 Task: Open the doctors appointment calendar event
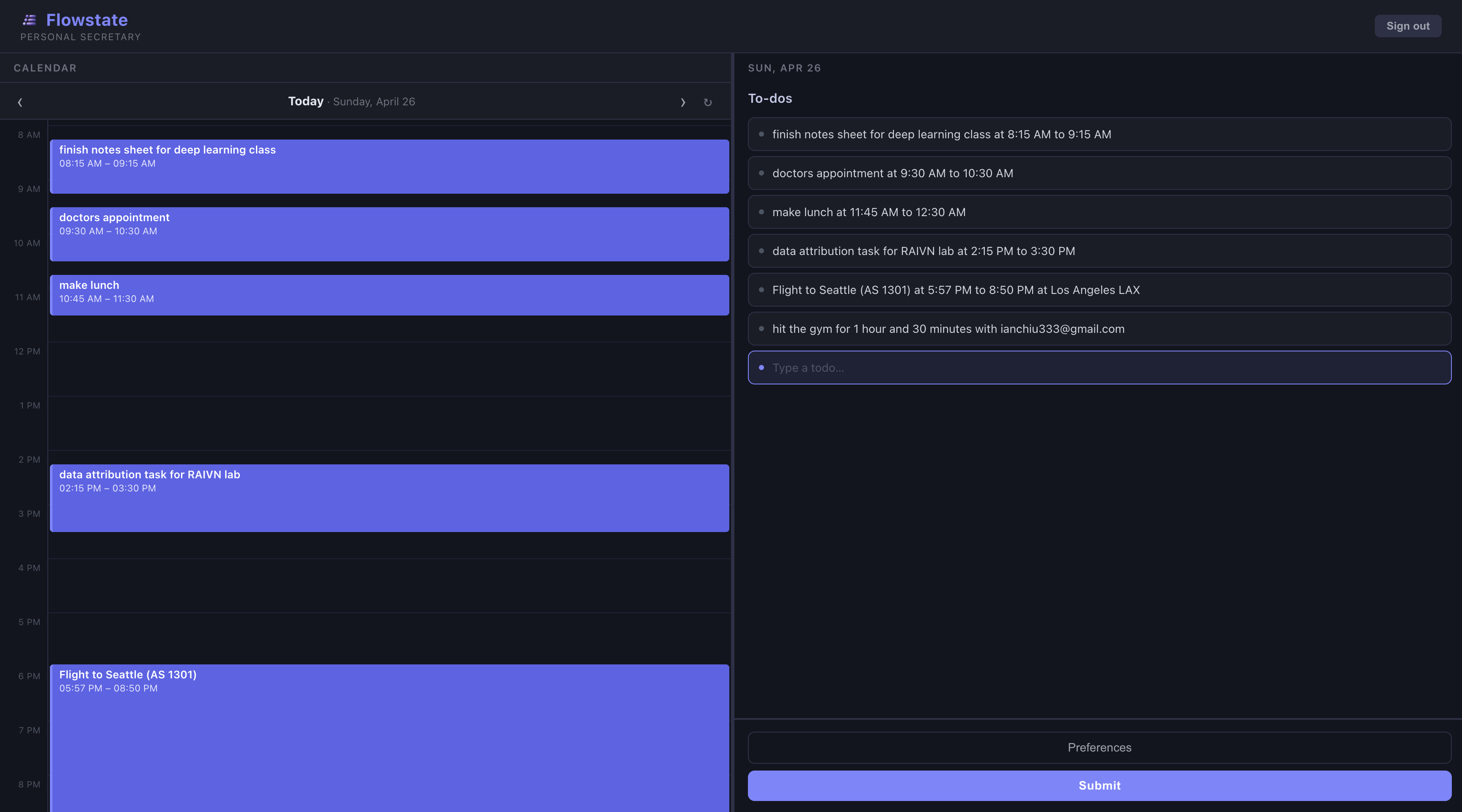389,234
